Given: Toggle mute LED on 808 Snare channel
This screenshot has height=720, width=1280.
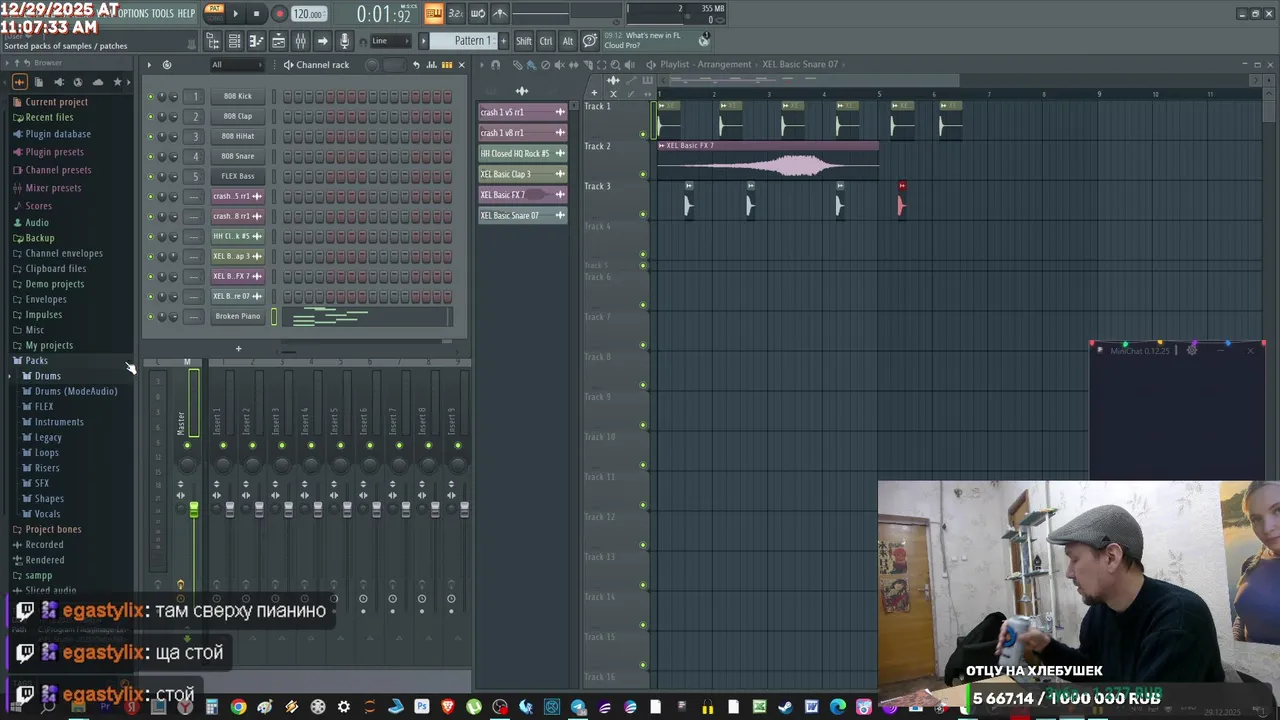Looking at the screenshot, I should (151, 157).
